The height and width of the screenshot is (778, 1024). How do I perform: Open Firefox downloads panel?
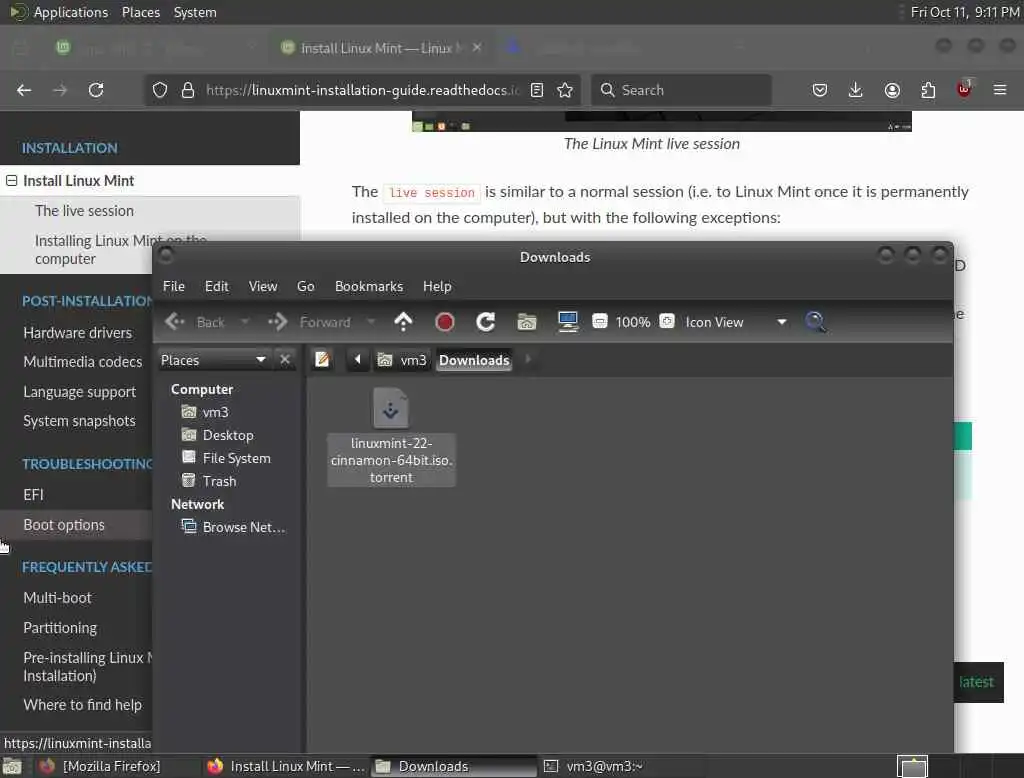856,90
